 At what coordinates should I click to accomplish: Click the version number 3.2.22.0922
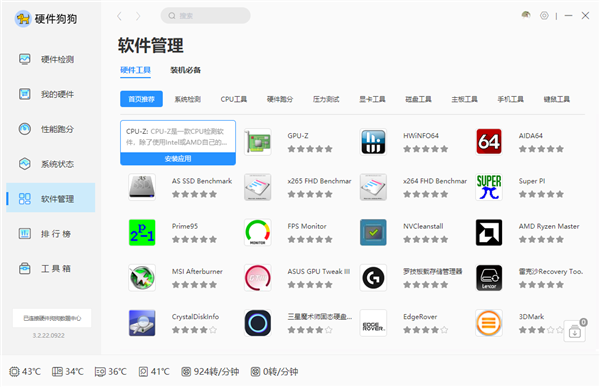click(49, 336)
